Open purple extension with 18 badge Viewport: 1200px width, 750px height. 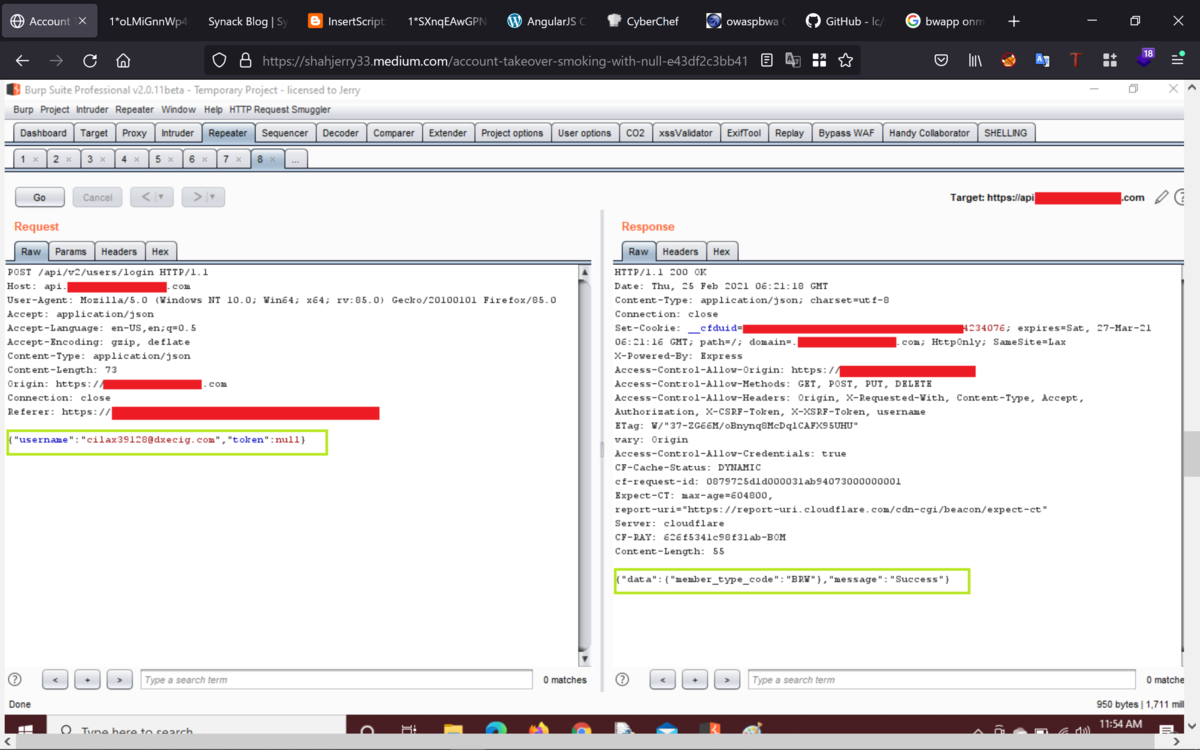coord(1144,60)
